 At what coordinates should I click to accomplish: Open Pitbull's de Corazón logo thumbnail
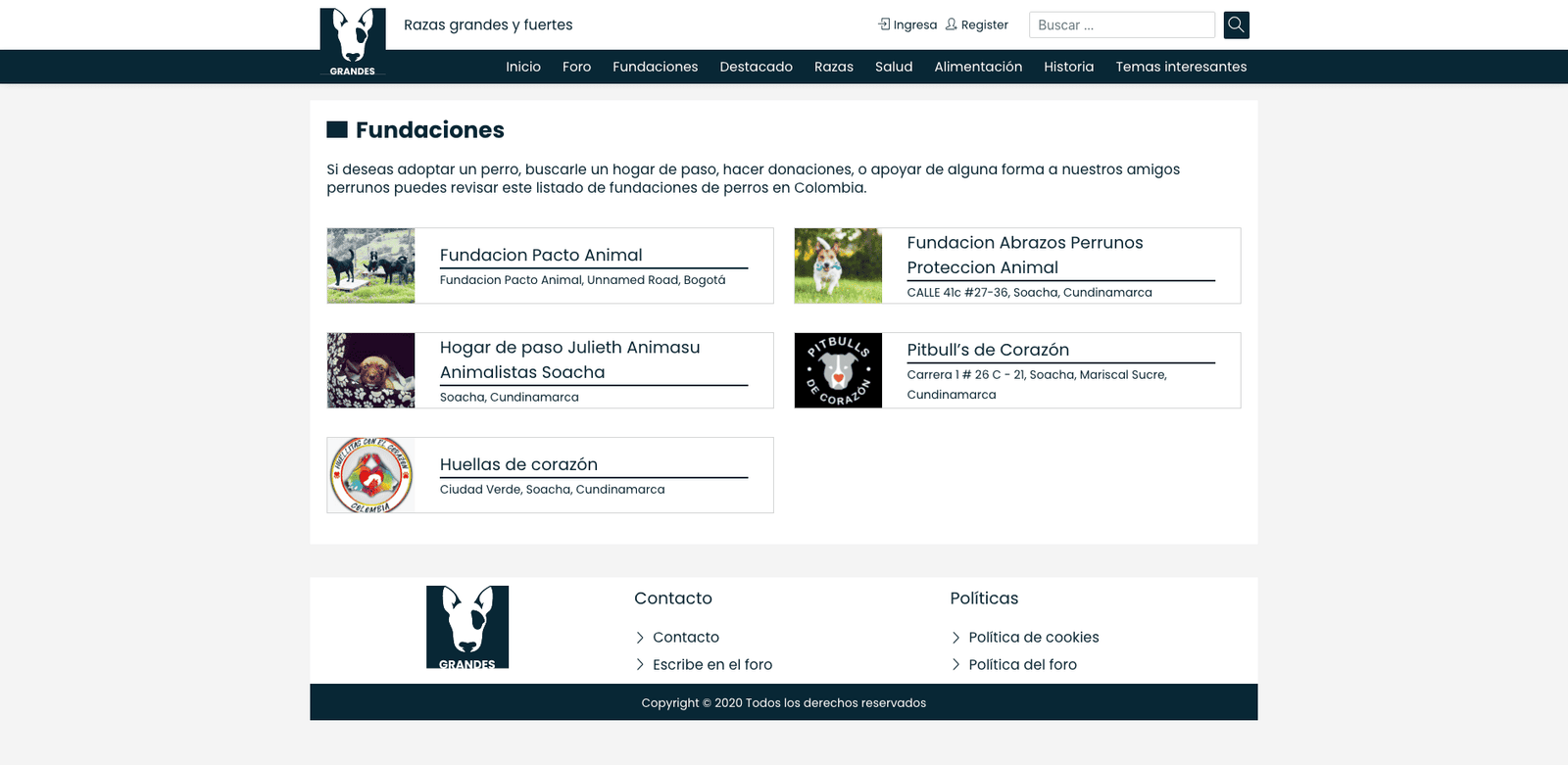click(839, 370)
